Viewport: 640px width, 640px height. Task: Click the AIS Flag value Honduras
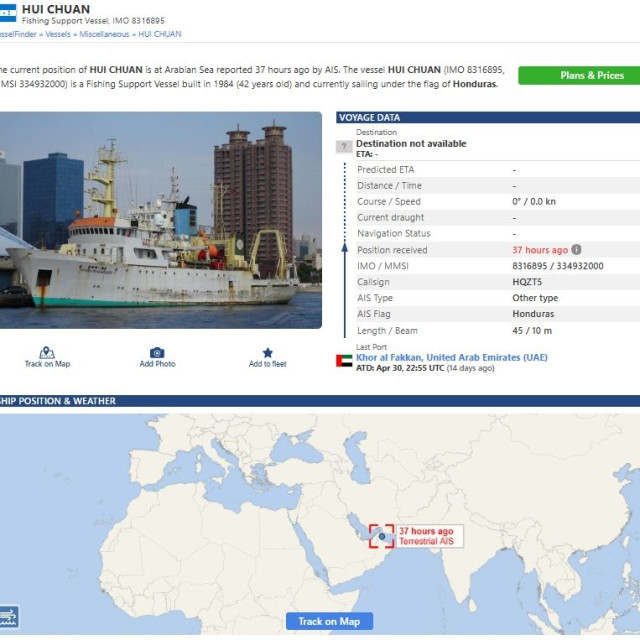pyautogui.click(x=533, y=314)
